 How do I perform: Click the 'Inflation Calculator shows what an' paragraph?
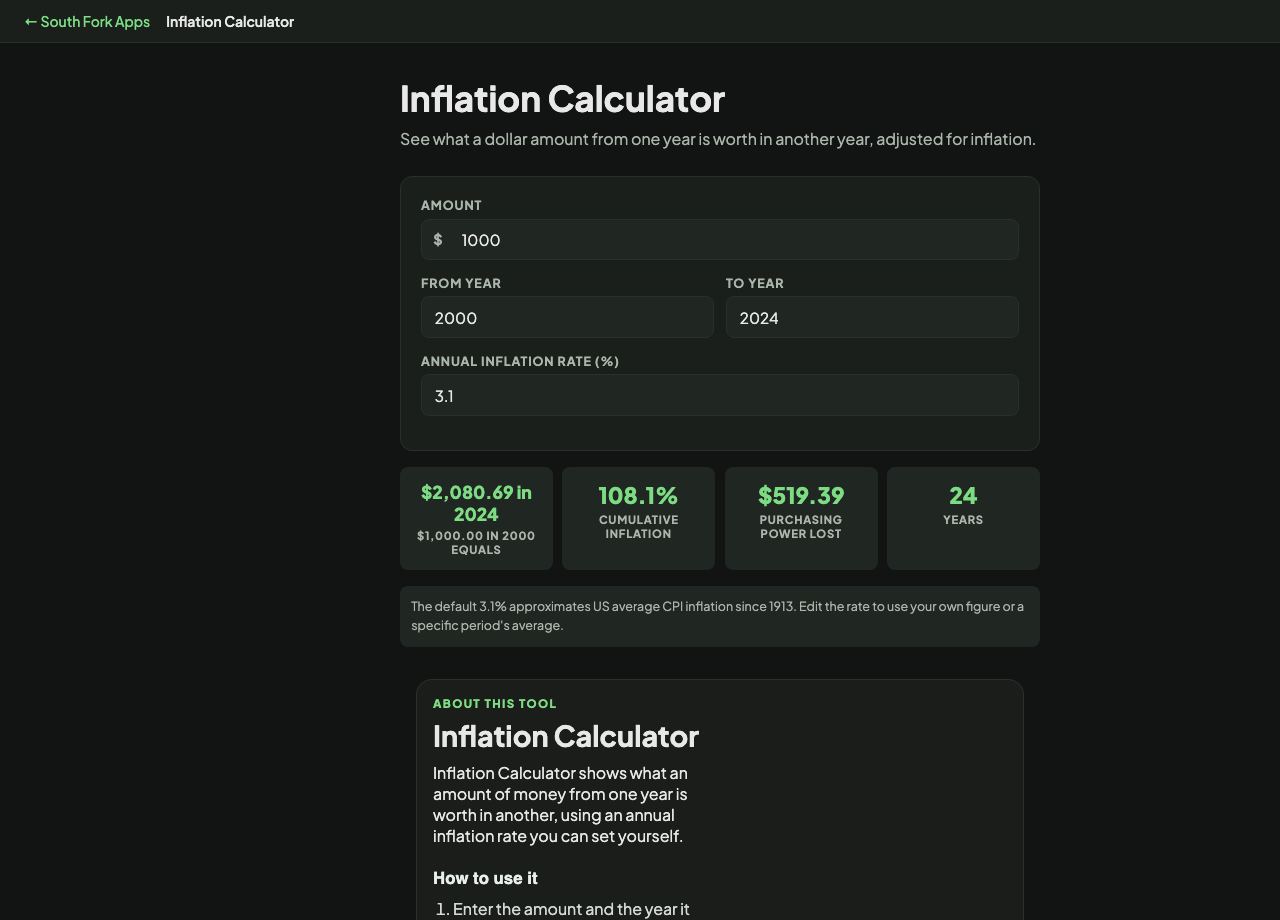(x=562, y=805)
